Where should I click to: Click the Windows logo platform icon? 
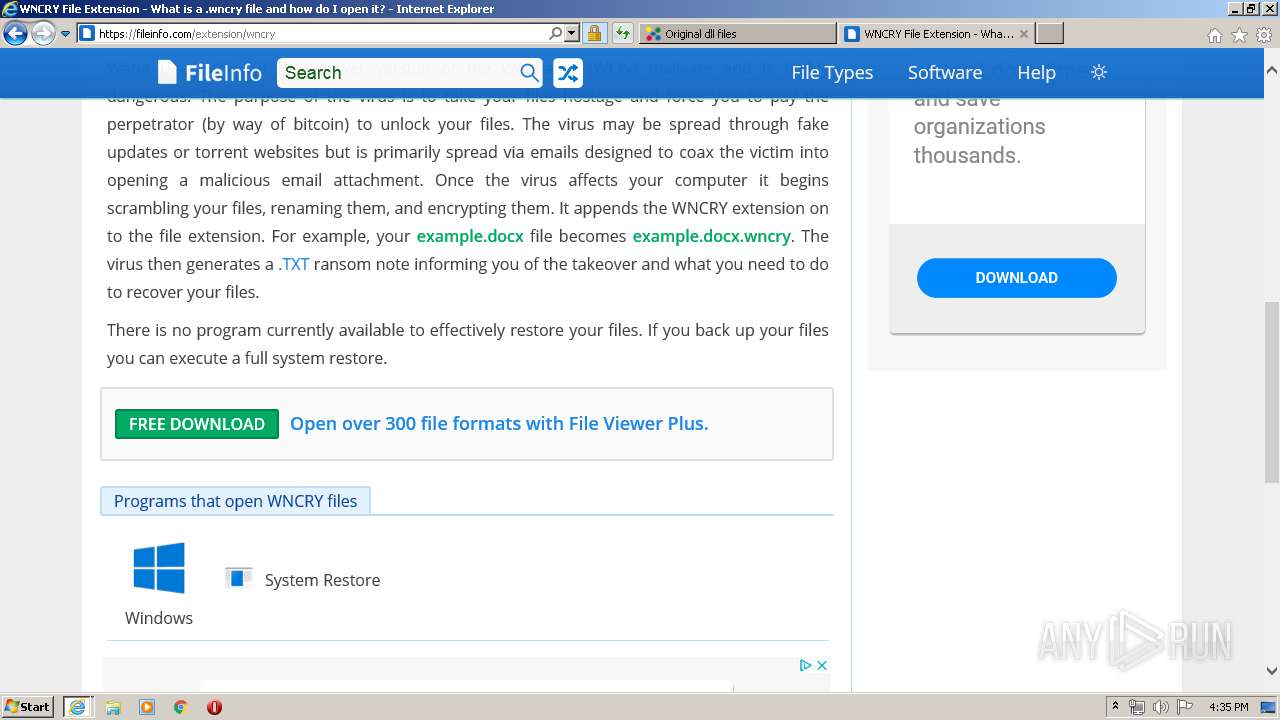159,568
